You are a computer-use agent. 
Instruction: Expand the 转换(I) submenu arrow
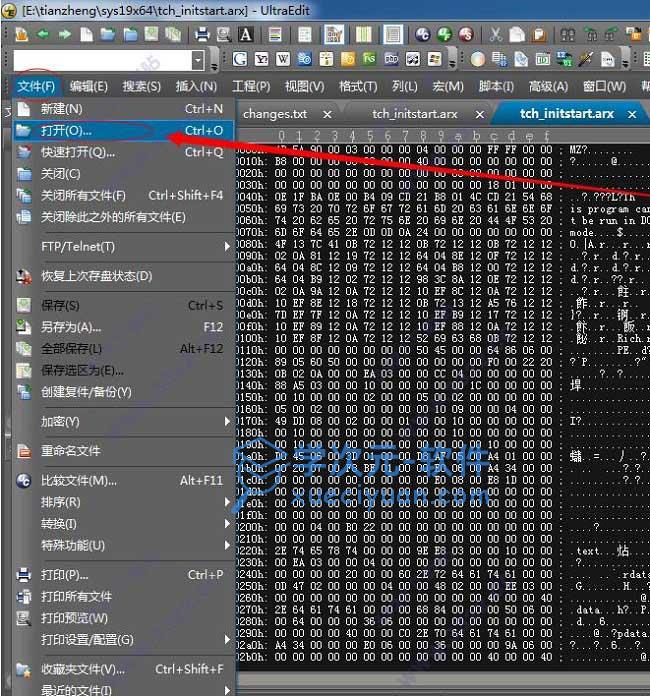pyautogui.click(x=227, y=524)
